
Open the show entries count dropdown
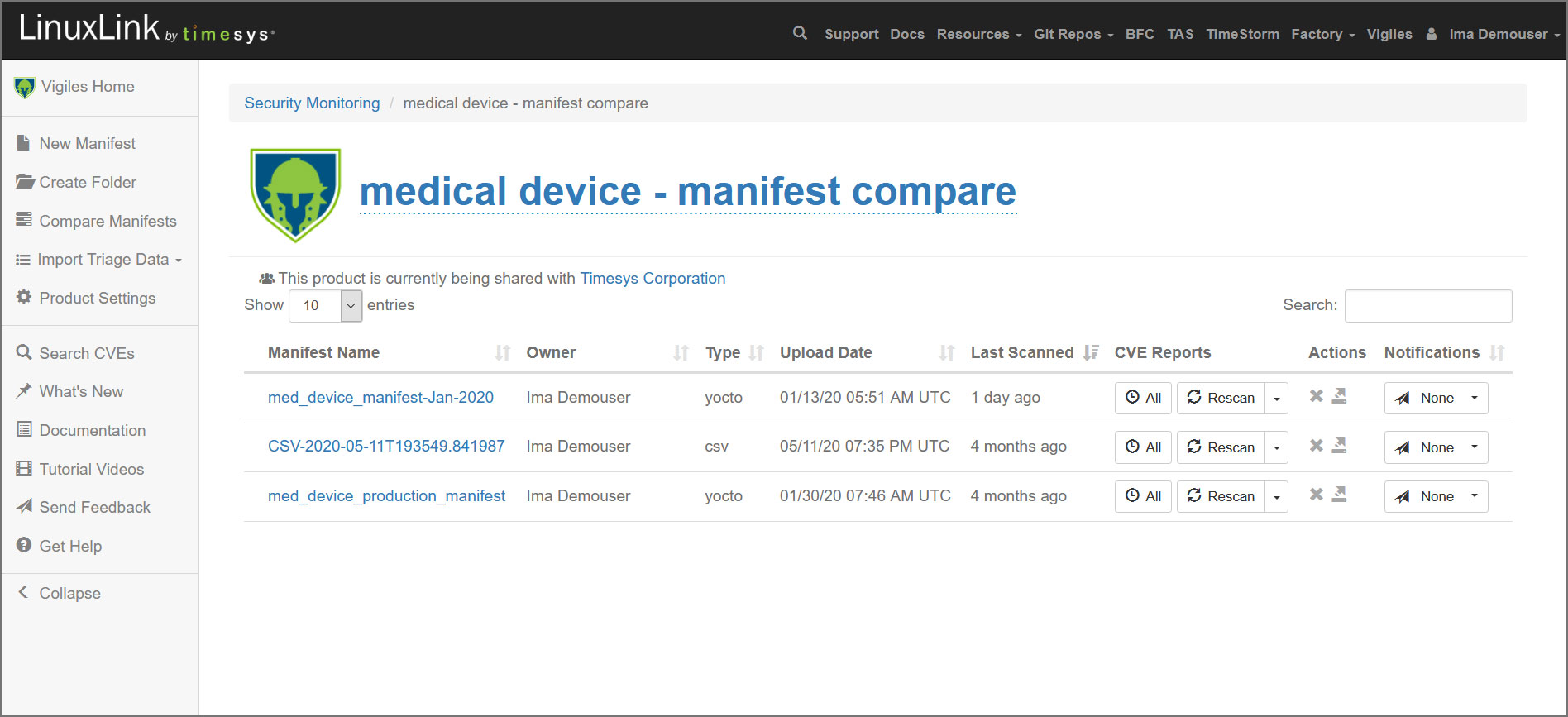[325, 305]
